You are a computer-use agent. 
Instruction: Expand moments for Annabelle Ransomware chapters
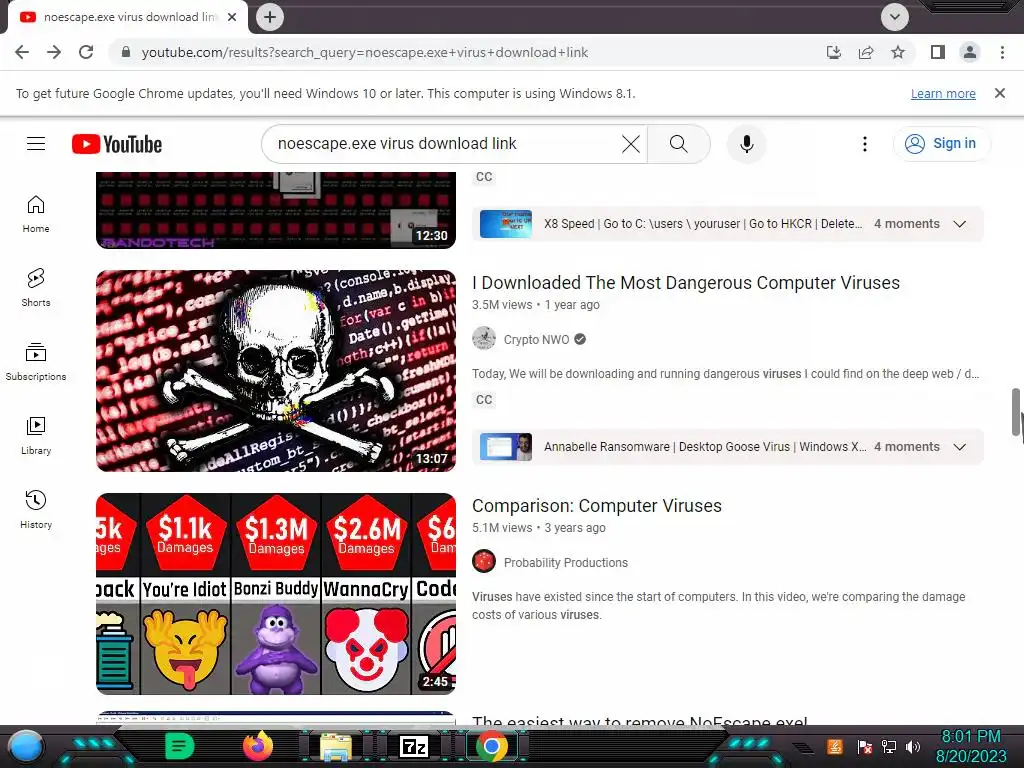tap(959, 447)
